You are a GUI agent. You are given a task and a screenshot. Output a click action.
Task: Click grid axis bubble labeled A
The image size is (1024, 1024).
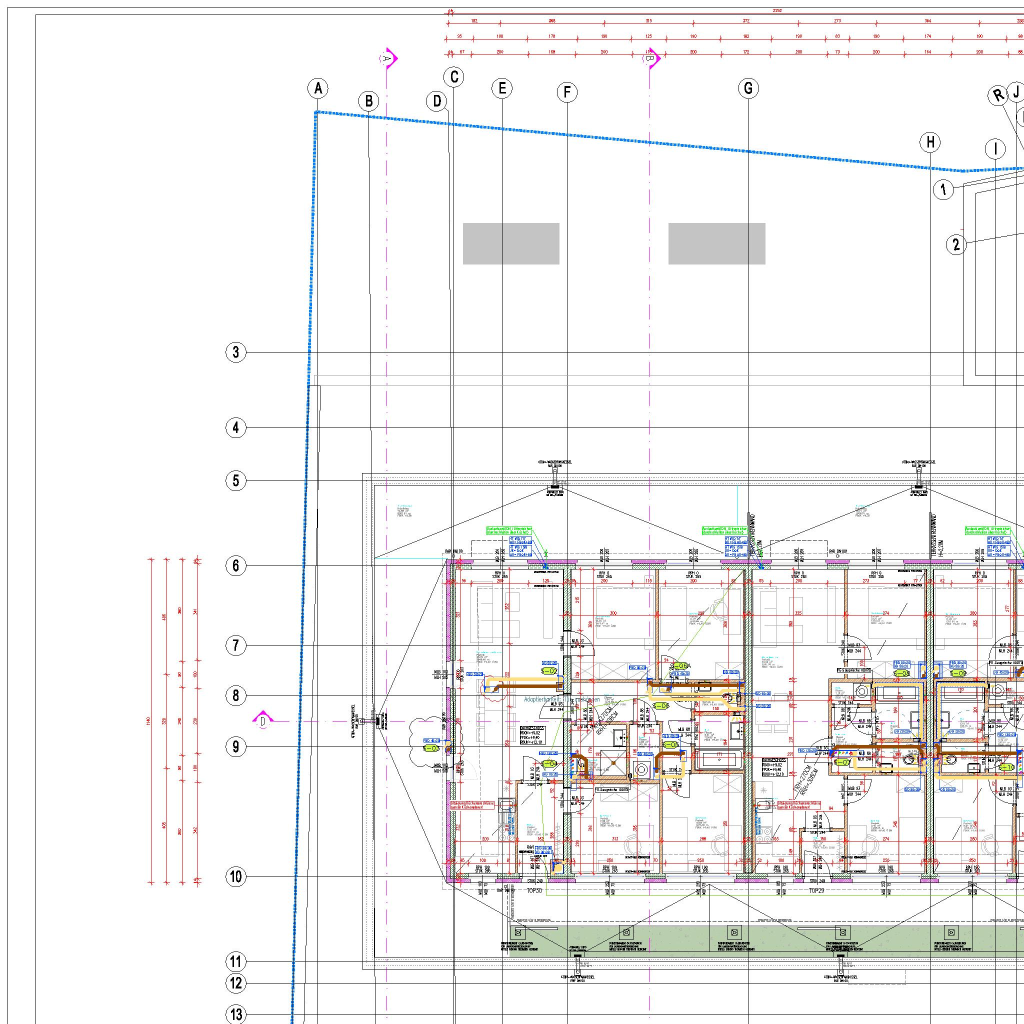pyautogui.click(x=318, y=88)
